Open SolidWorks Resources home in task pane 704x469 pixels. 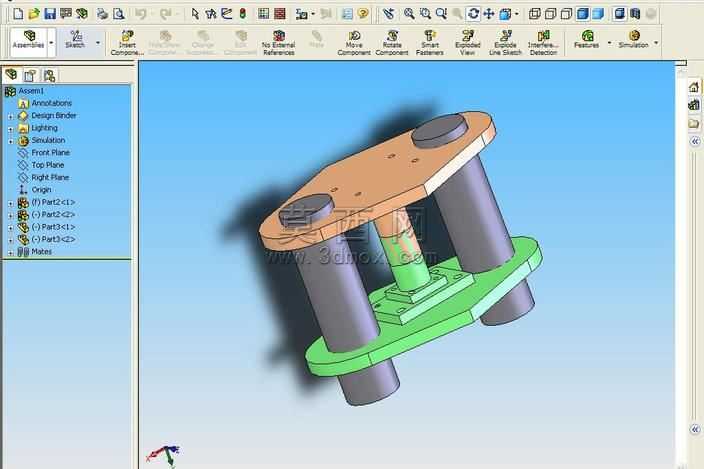(694, 87)
